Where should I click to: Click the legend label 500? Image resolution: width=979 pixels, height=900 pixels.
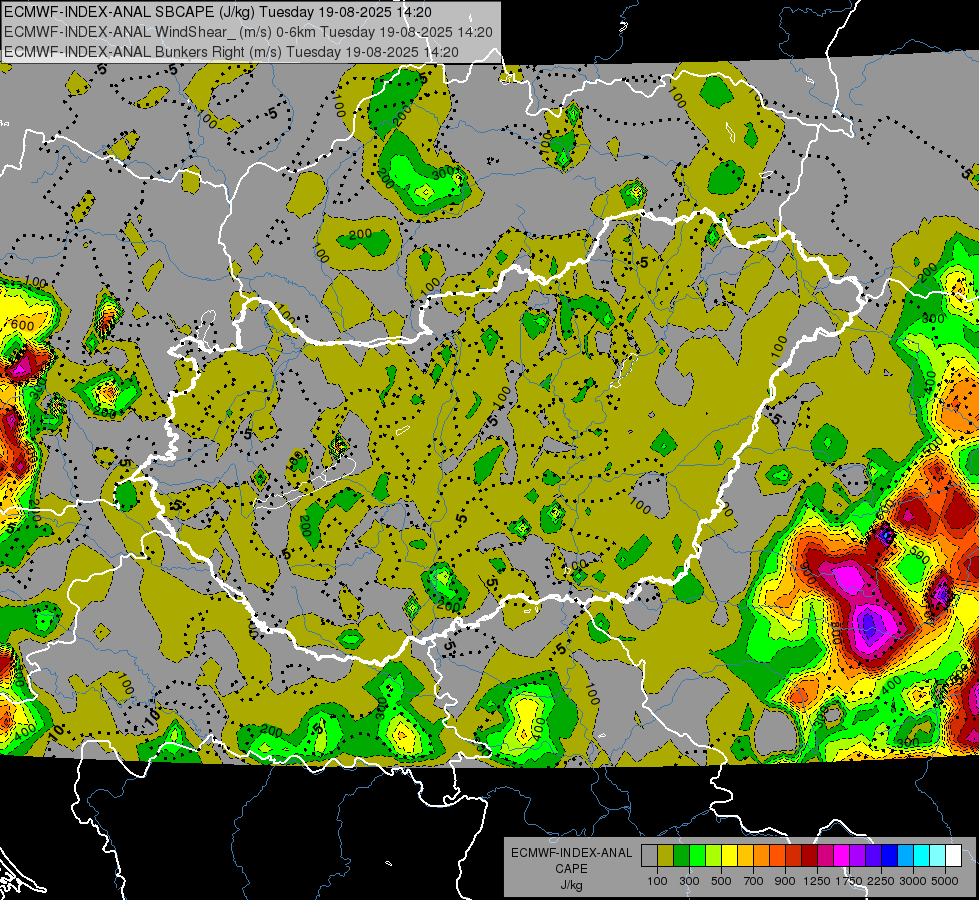pos(721,881)
